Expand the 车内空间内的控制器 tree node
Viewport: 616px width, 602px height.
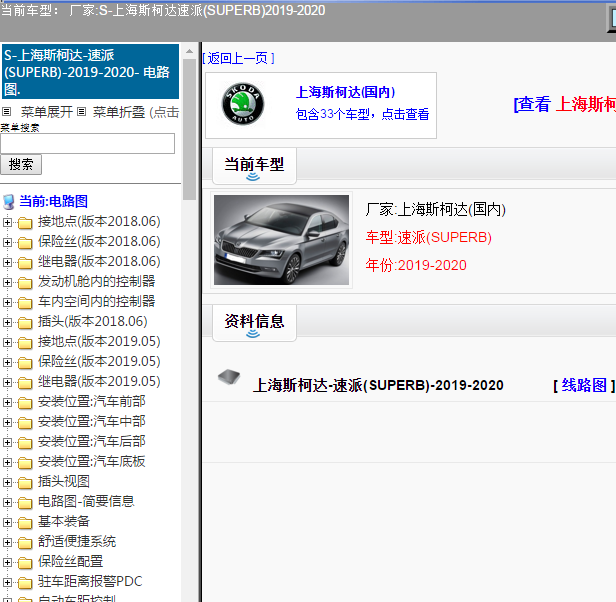[7, 303]
